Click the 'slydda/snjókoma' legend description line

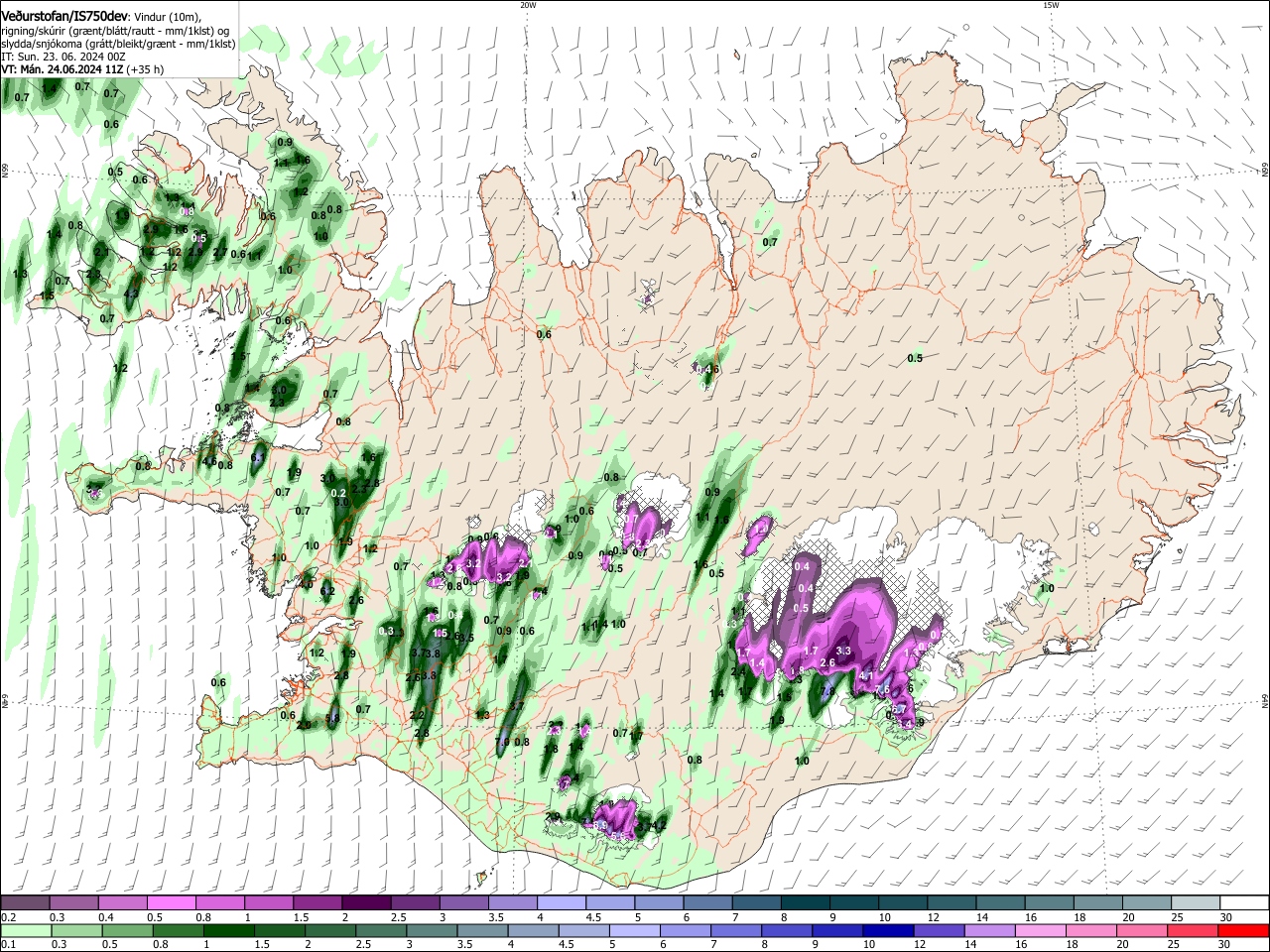click(x=118, y=44)
